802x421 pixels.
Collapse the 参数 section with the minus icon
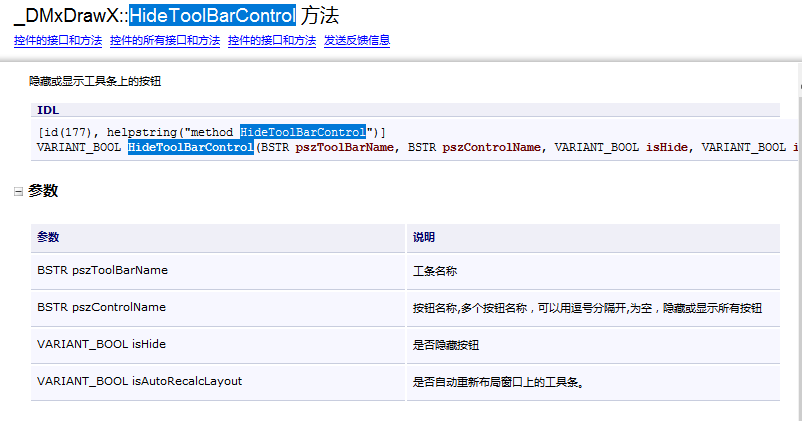18,191
